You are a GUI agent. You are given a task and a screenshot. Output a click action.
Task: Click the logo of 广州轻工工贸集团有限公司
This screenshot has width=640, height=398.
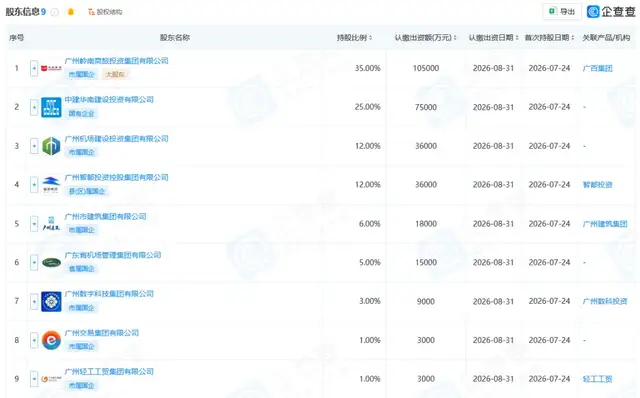coord(51,379)
